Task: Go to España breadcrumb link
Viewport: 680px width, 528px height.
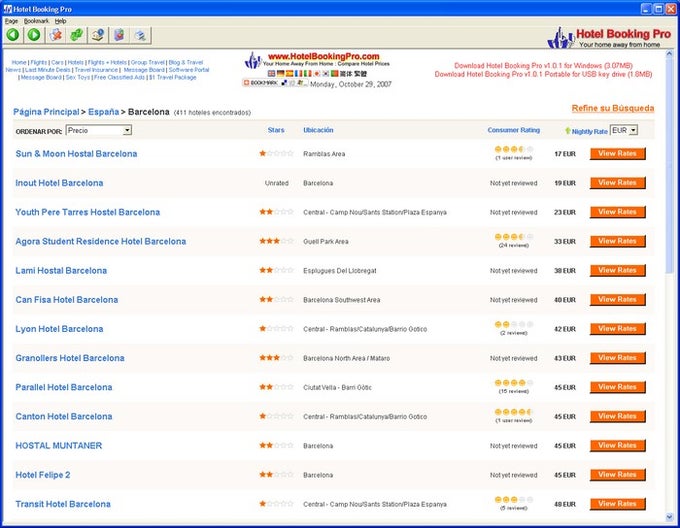Action: [104, 112]
